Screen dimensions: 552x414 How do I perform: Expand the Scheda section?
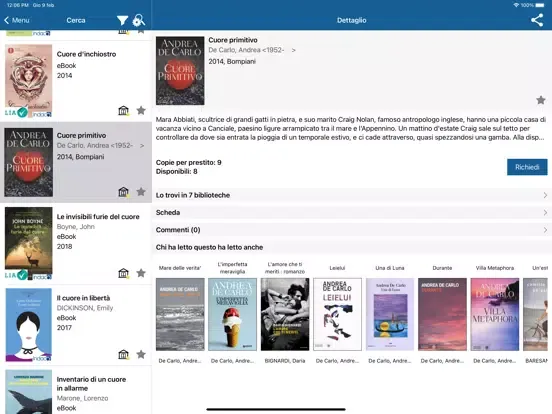[352, 212]
